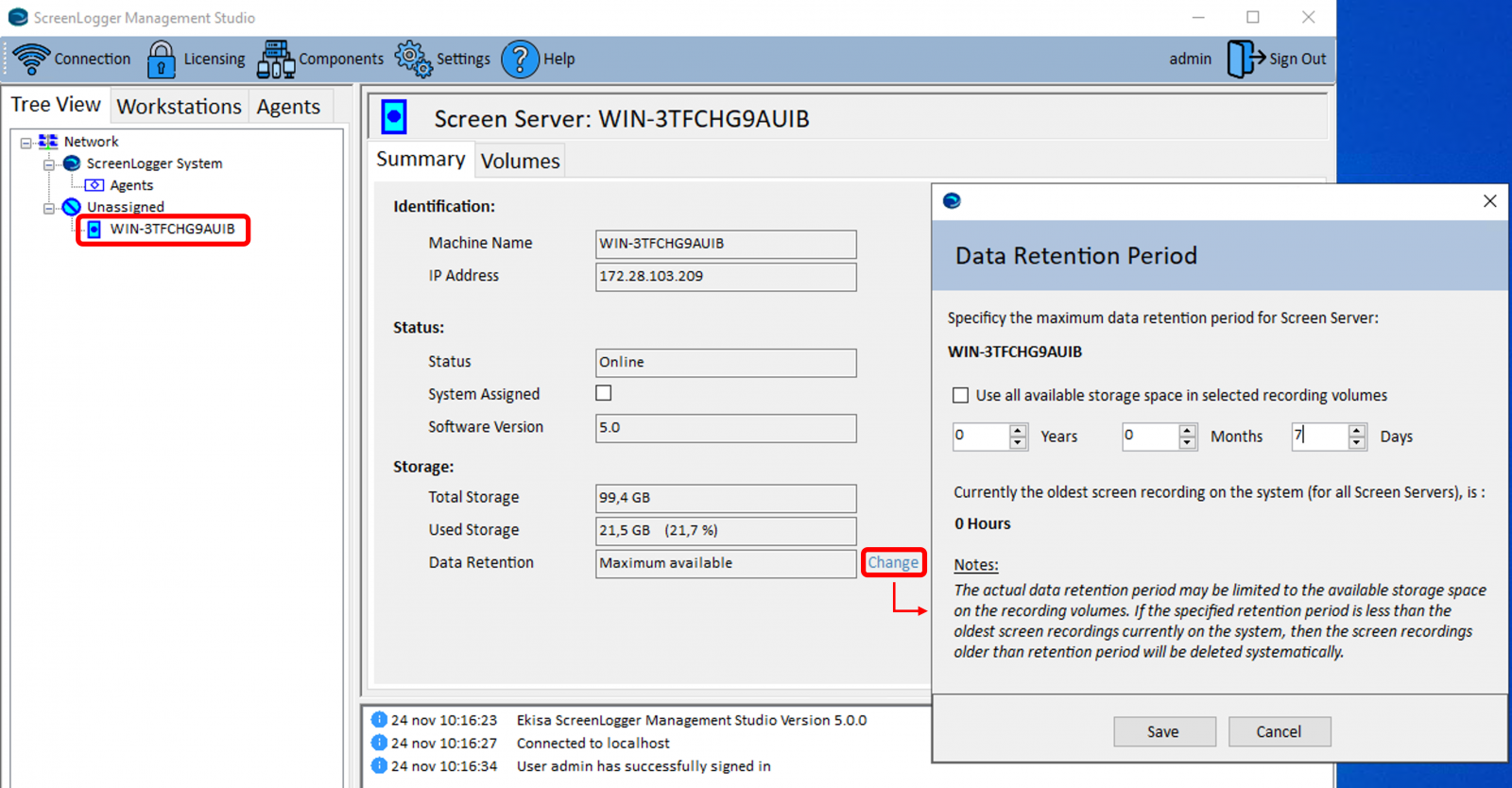Open Settings using the gears icon
Image resolution: width=1512 pixels, height=788 pixels.
(x=413, y=59)
